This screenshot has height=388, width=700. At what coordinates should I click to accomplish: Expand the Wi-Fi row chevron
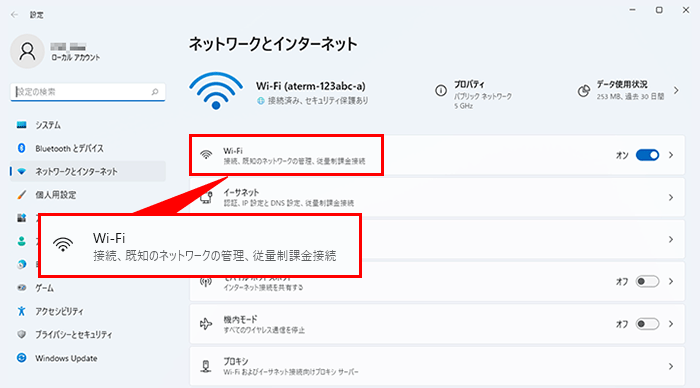(x=671, y=155)
